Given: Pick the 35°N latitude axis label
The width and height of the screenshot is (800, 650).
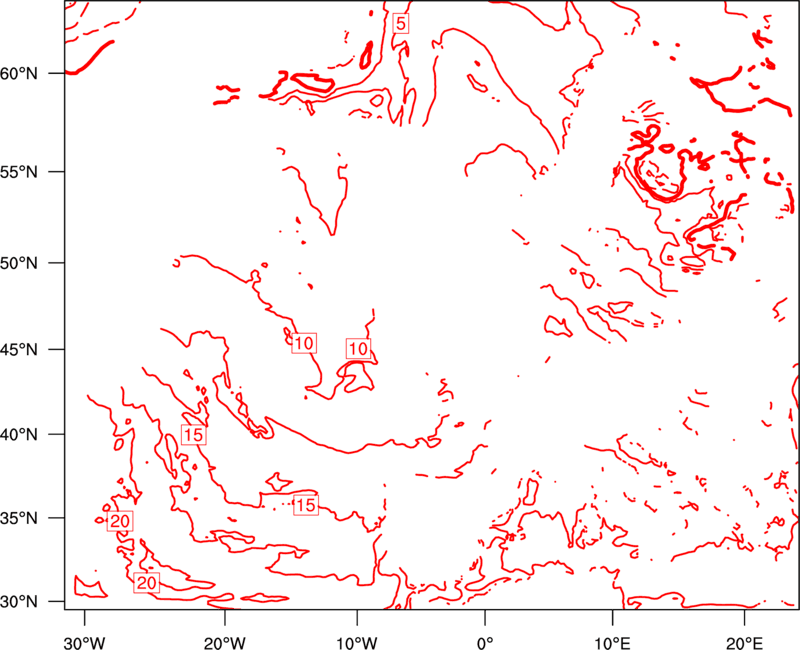Looking at the screenshot, I should pos(19,518).
